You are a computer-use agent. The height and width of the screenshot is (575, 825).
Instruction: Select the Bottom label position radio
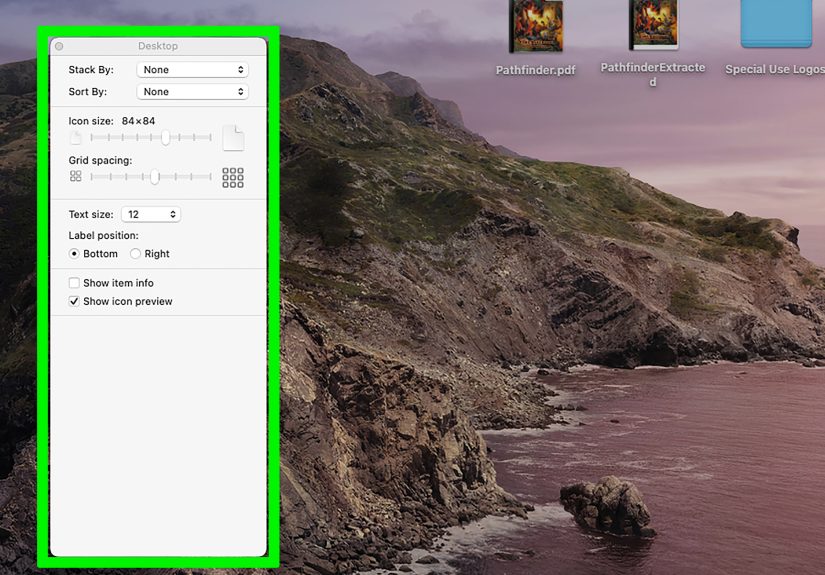[74, 254]
